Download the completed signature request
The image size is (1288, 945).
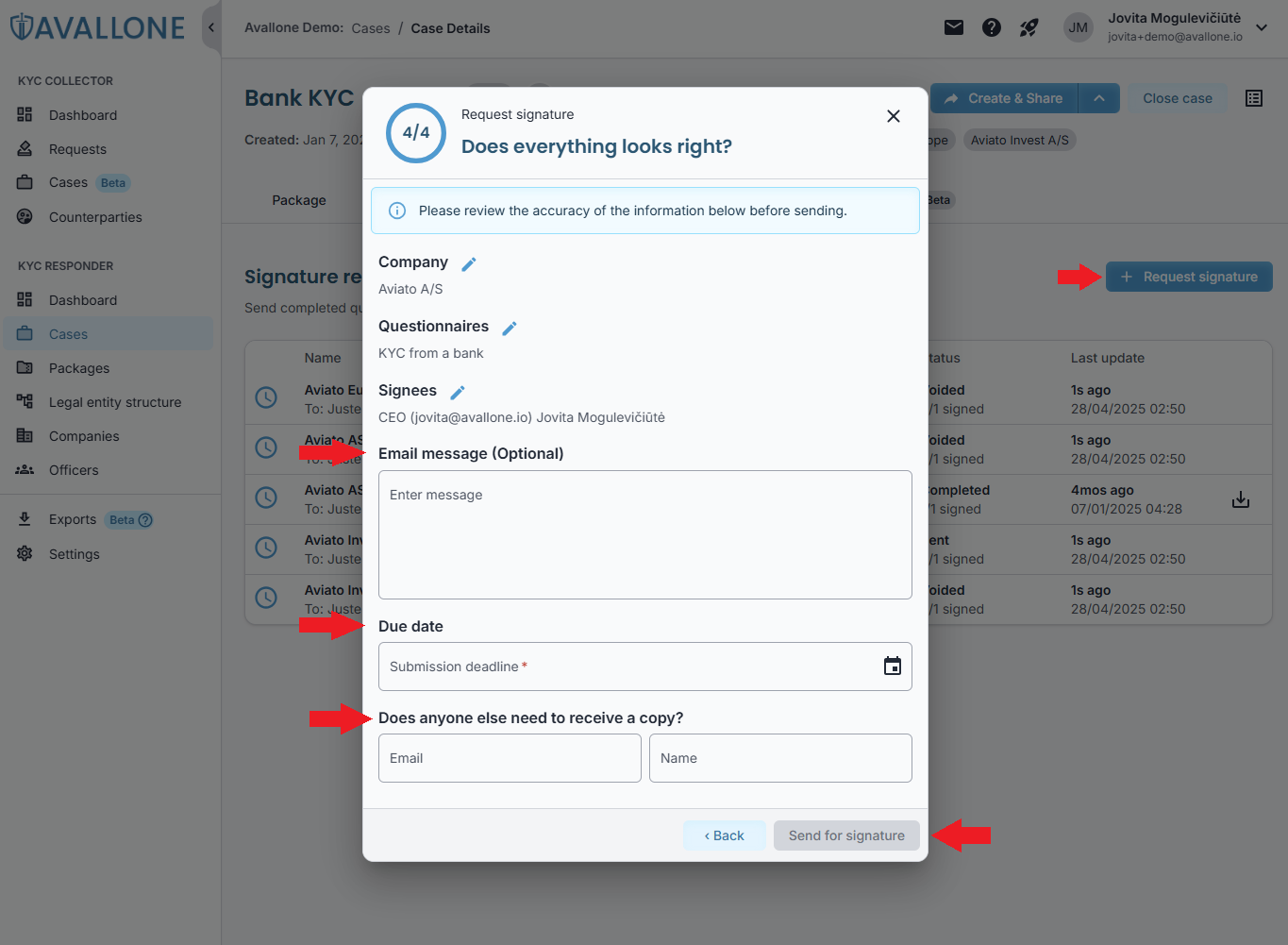pyautogui.click(x=1241, y=499)
